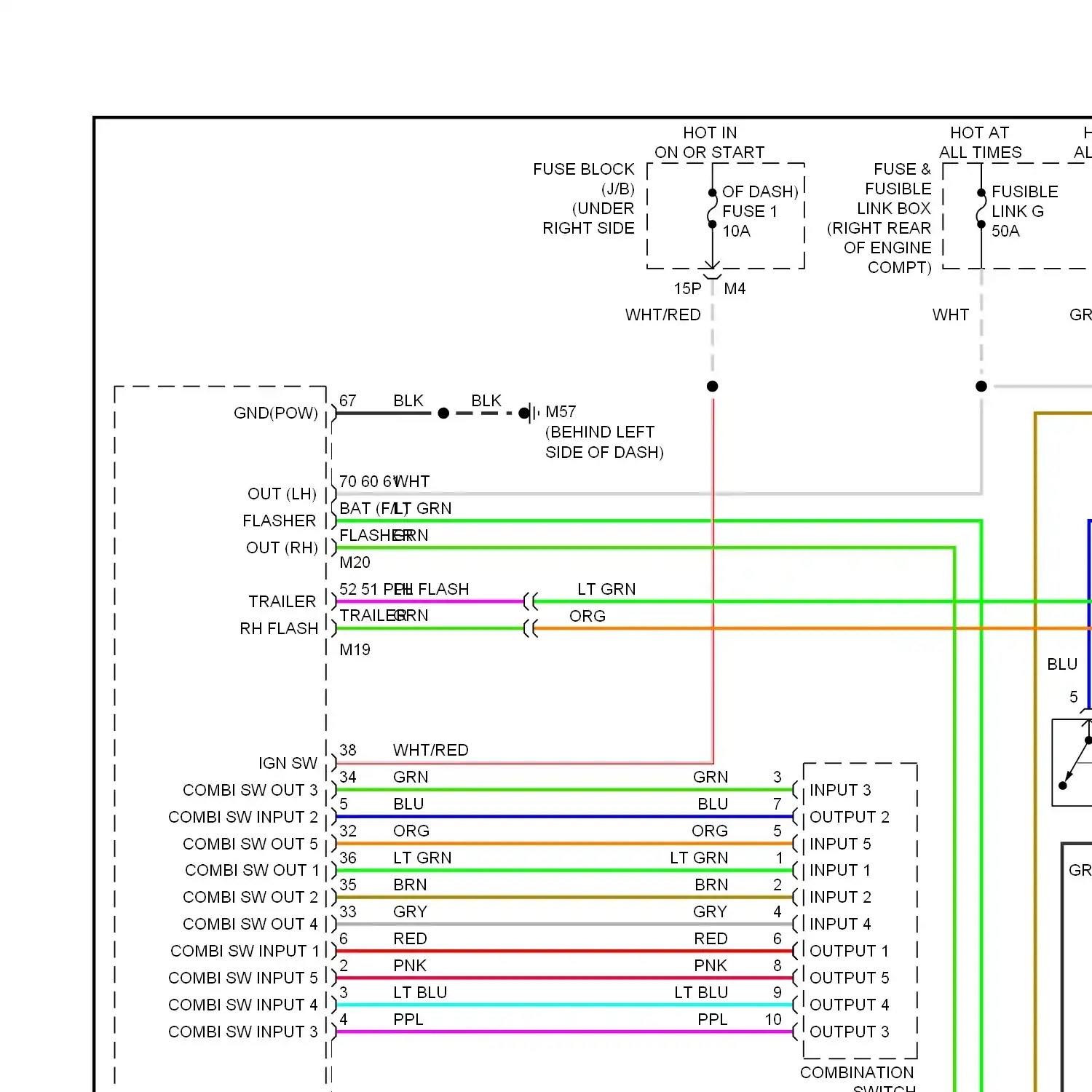Select the fuse symbol inside fuse block
This screenshot has height=1092, width=1092.
pyautogui.click(x=712, y=209)
